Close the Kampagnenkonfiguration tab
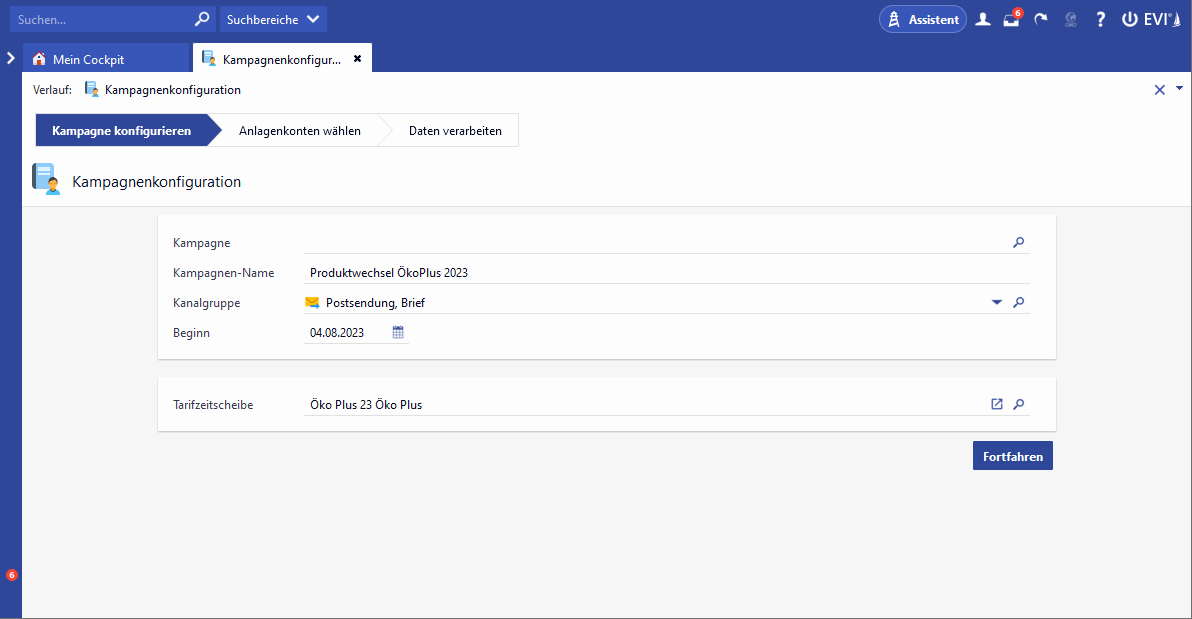1192x619 pixels. 358,58
